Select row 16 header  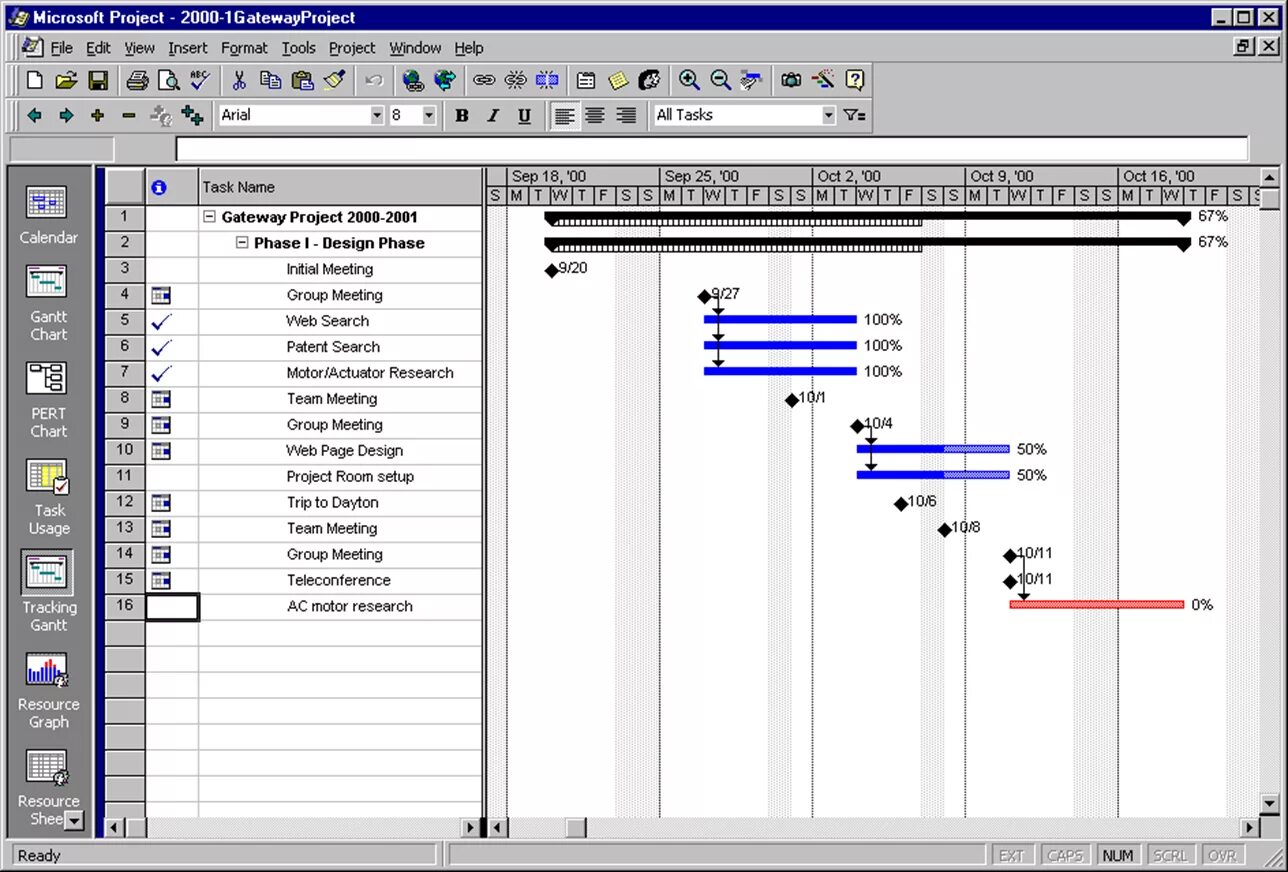[125, 606]
